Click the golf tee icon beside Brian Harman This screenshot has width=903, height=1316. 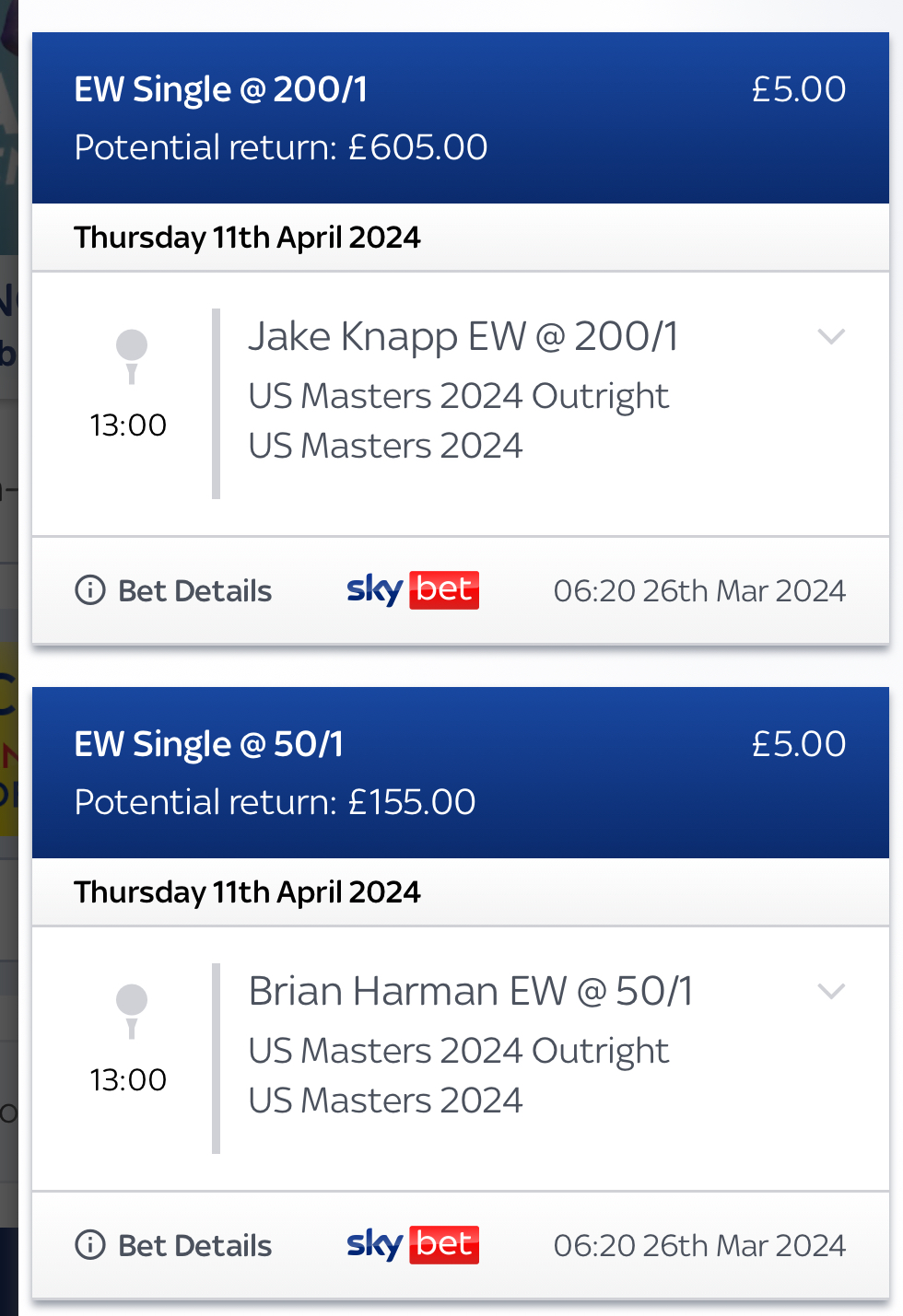[x=131, y=1010]
